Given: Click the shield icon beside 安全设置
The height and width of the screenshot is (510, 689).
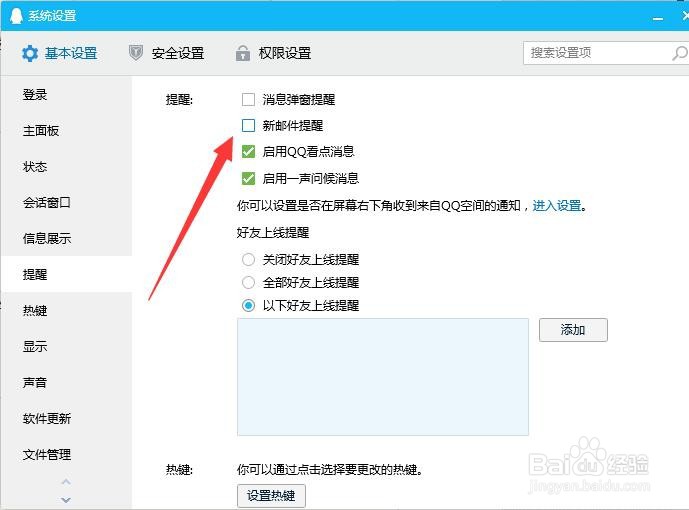Looking at the screenshot, I should (136, 53).
